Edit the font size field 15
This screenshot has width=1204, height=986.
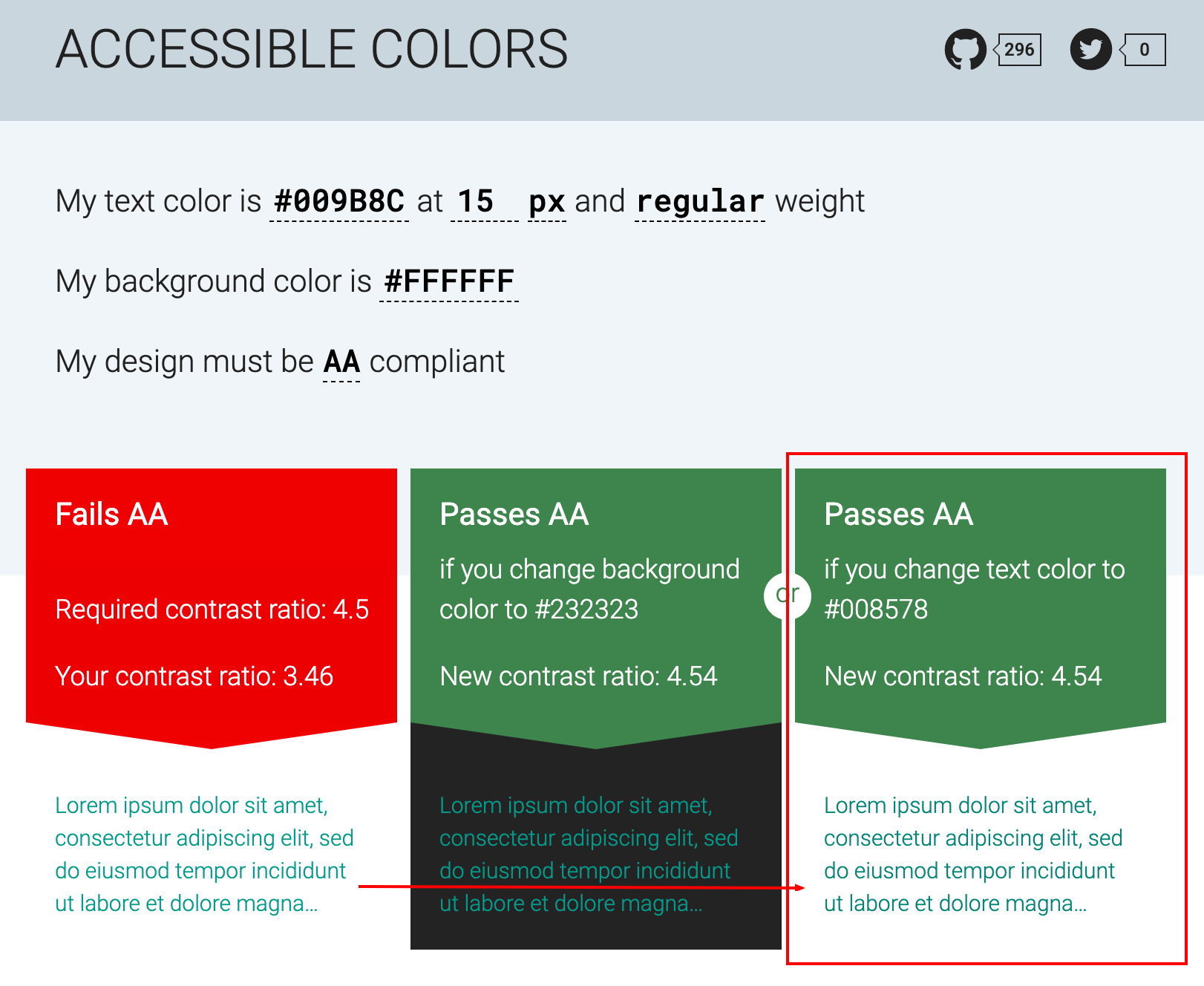(485, 201)
